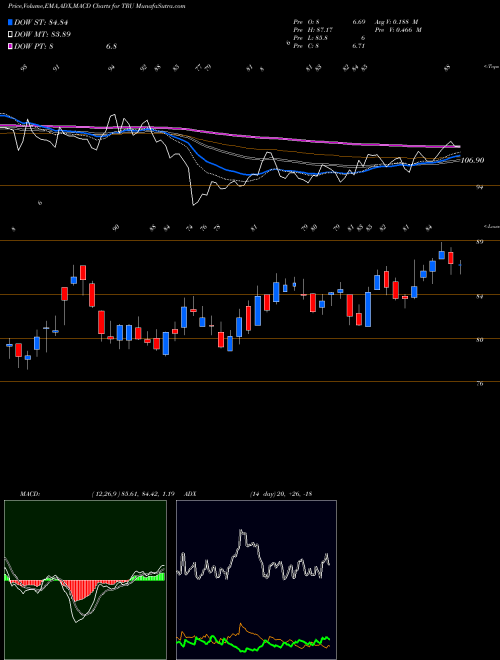Screen dimensions: 500x660
Task: Select the DOW ST: 84.84 legend label
Action: (x=41, y=22)
